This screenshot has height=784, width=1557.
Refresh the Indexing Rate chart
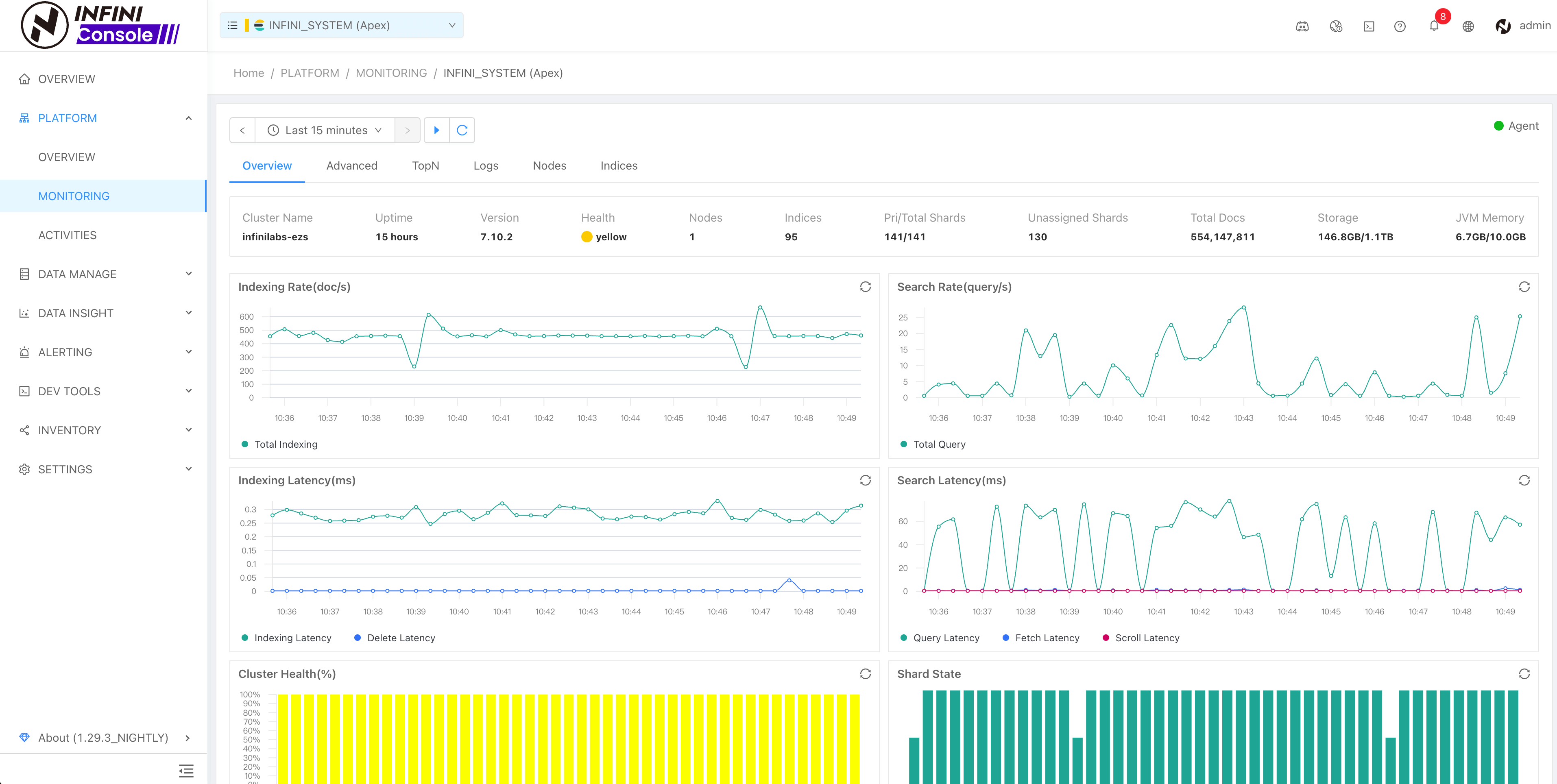point(865,287)
